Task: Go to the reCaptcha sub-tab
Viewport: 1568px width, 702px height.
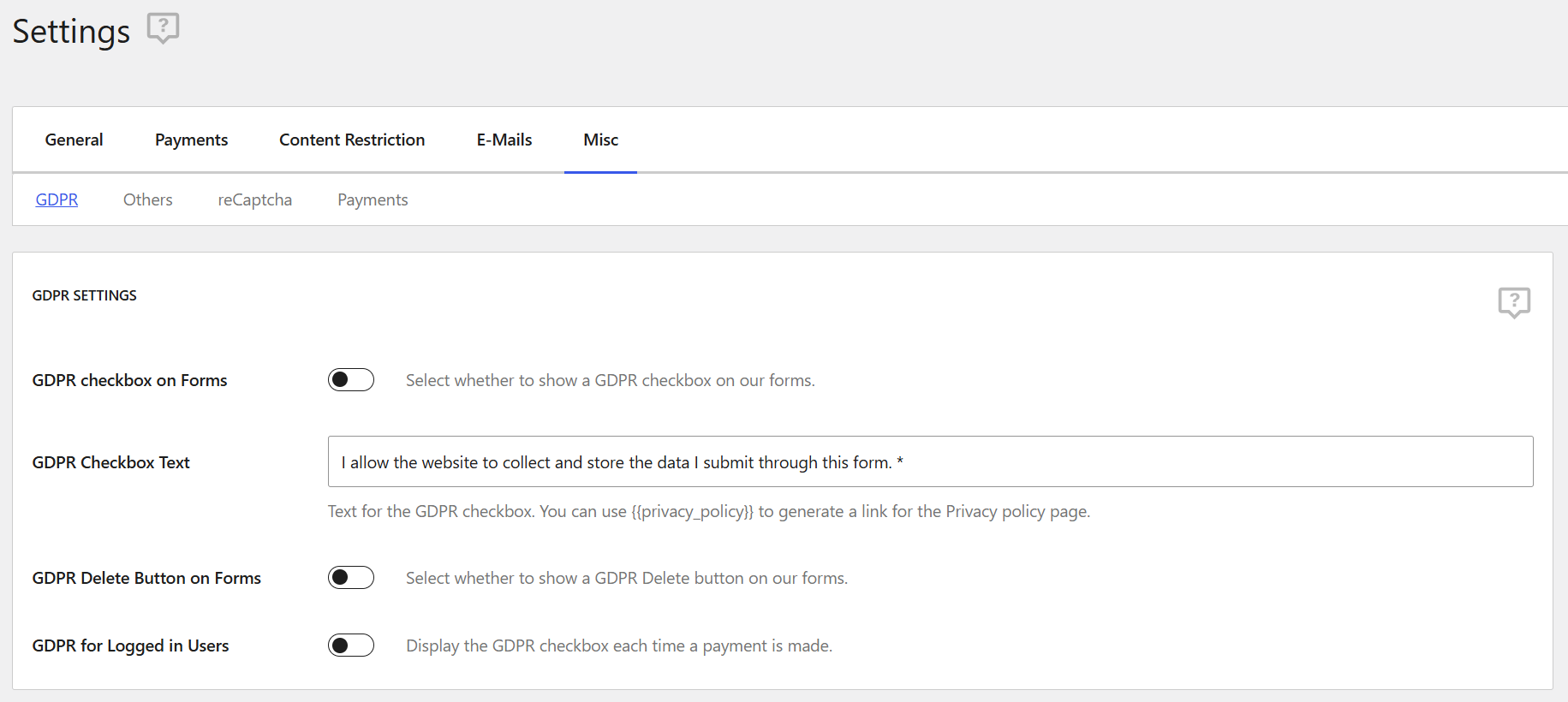Action: click(x=255, y=199)
